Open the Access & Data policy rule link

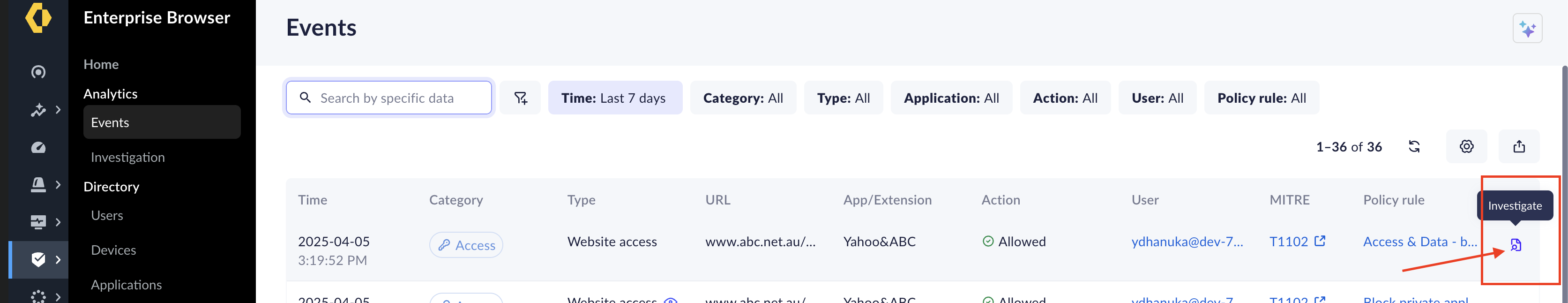[x=1419, y=242]
